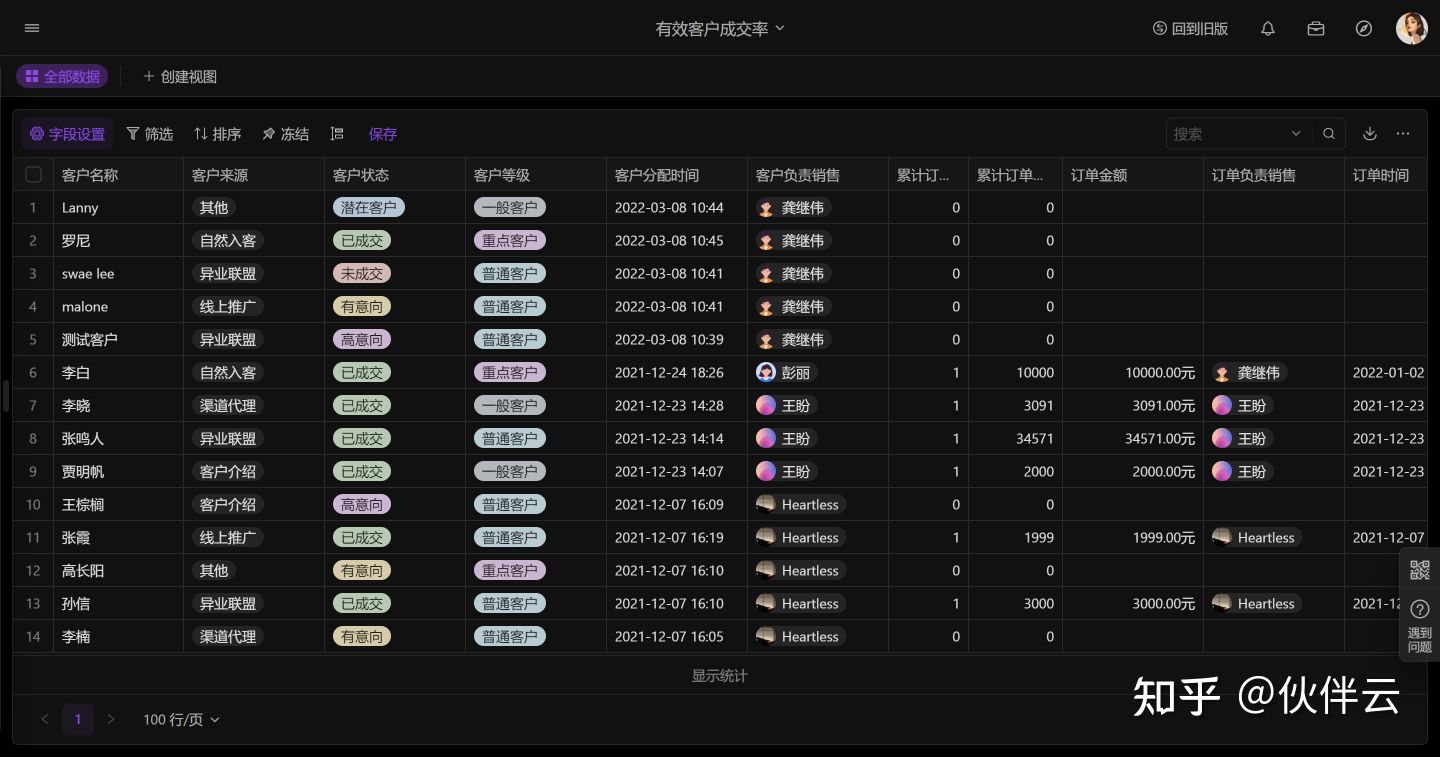Click the 潜在客户 status tag

click(x=369, y=208)
